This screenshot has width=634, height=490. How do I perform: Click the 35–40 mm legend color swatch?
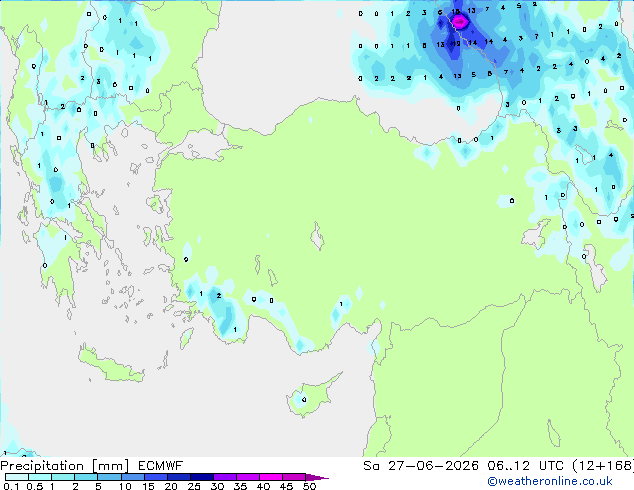248,477
